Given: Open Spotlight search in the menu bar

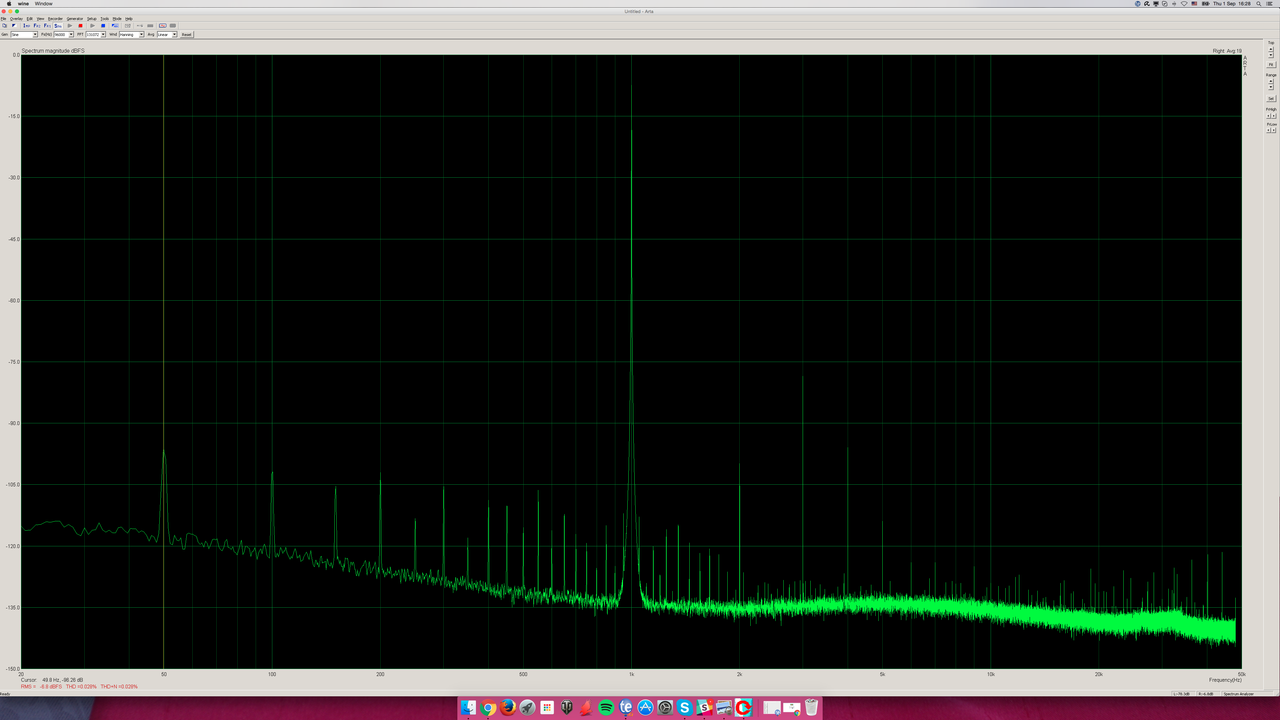Looking at the screenshot, I should (1258, 3).
